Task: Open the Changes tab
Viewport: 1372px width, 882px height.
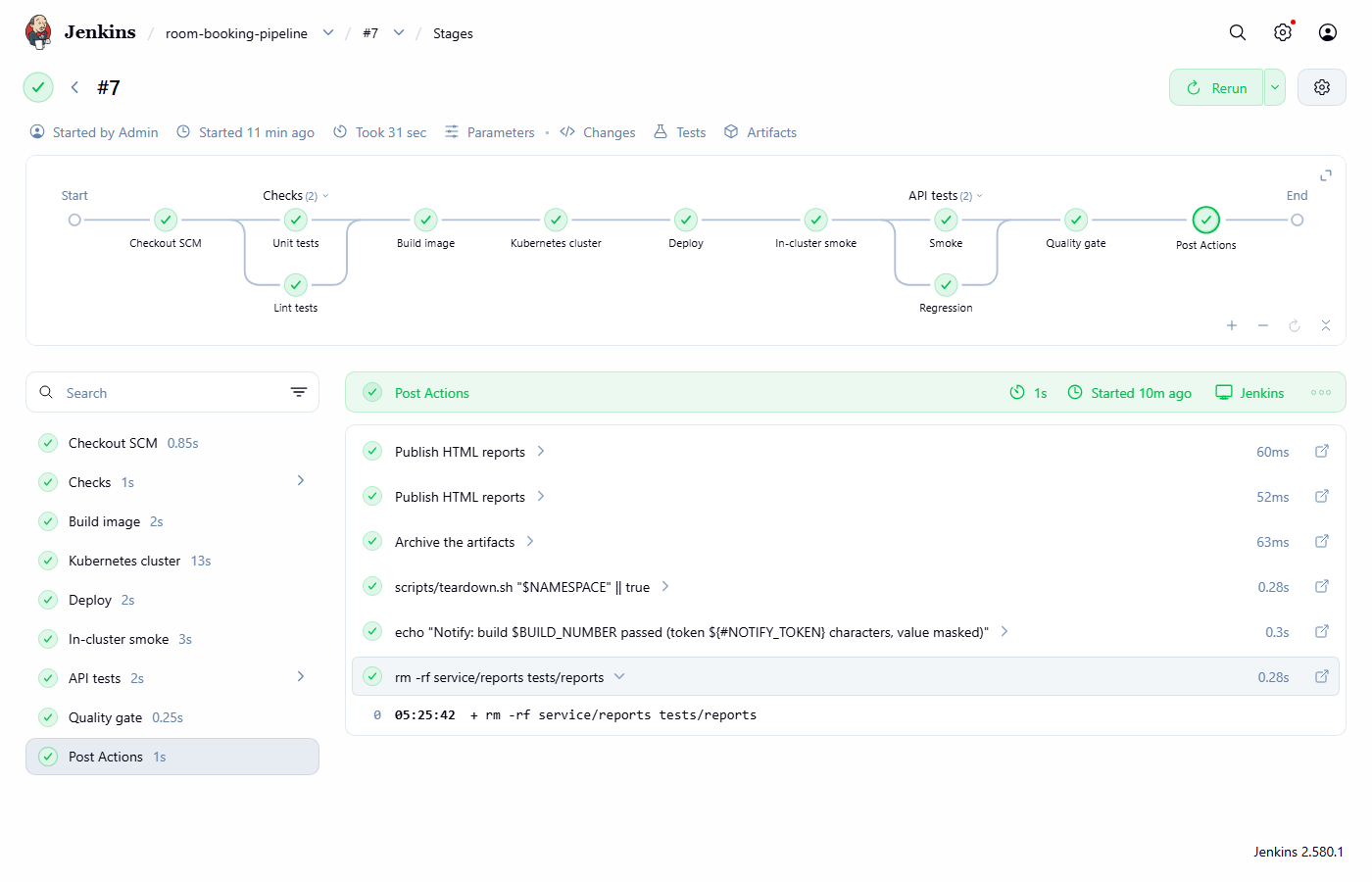Action: [x=598, y=132]
